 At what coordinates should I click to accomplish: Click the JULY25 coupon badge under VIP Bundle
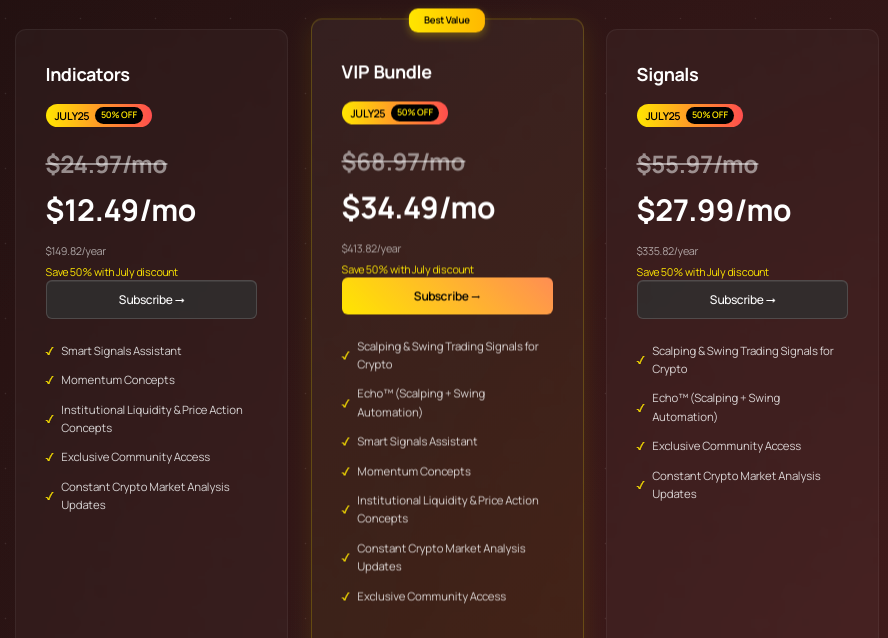coord(394,113)
